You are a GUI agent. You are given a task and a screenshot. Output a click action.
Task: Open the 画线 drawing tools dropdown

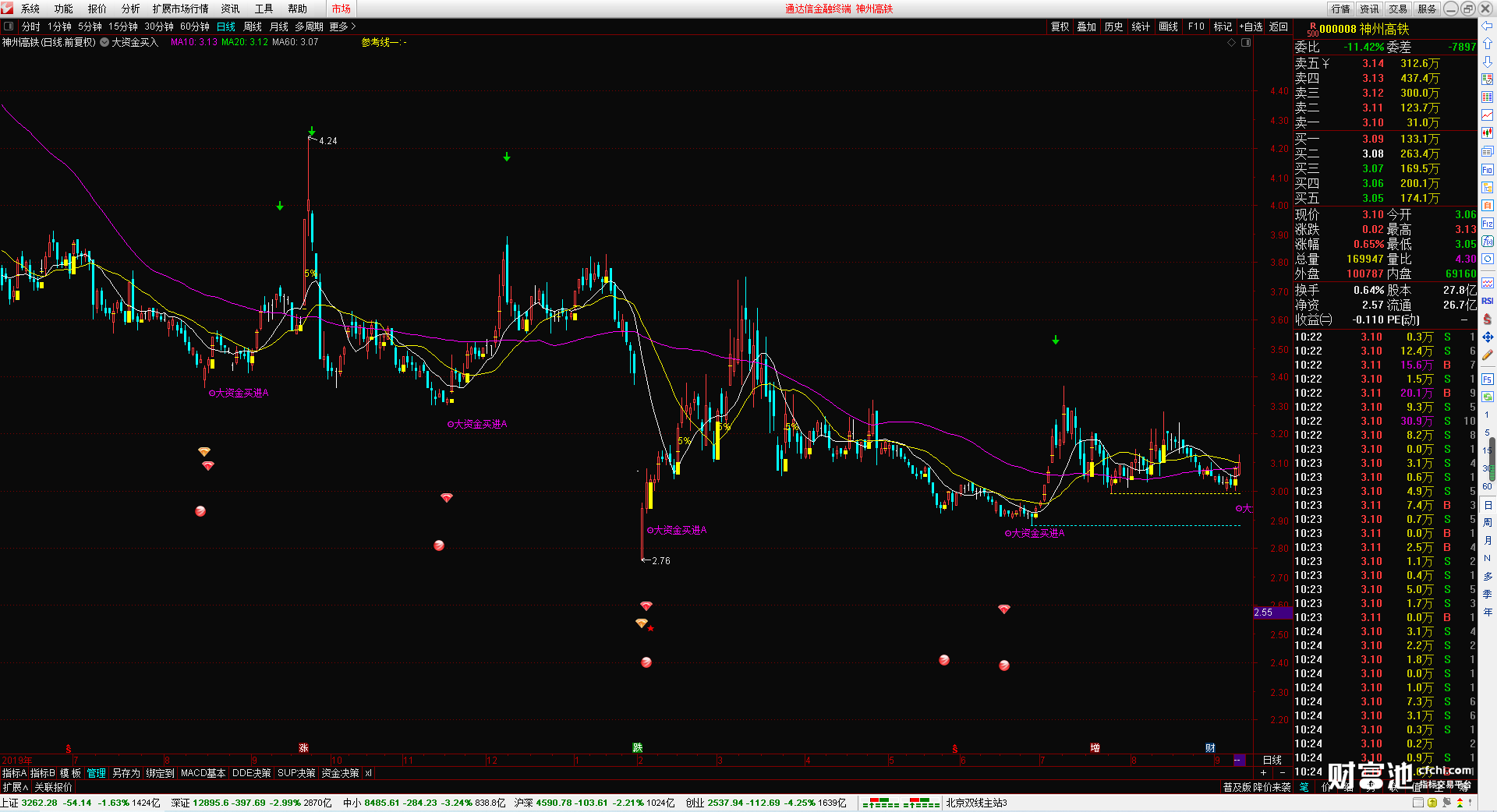1169,26
